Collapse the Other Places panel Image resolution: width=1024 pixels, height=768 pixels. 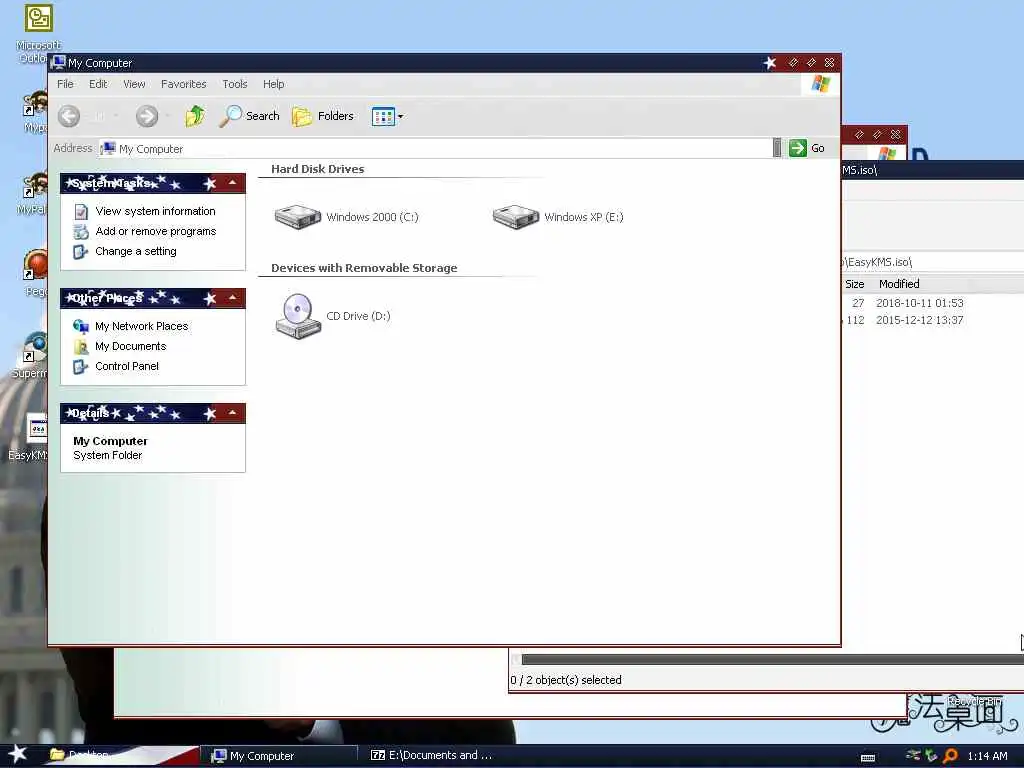tap(232, 298)
